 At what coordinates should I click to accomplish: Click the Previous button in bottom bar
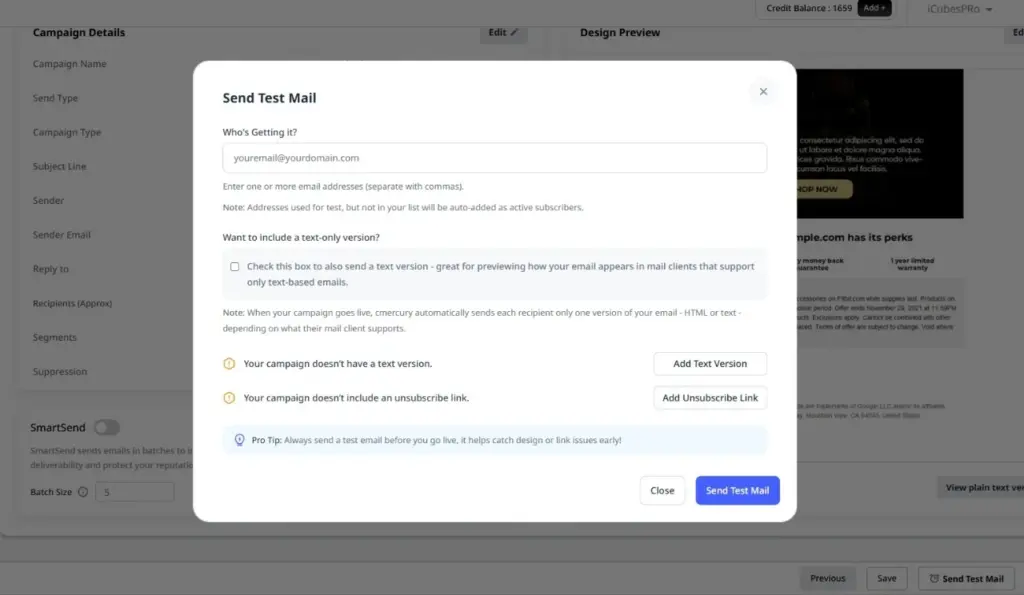pyautogui.click(x=827, y=578)
